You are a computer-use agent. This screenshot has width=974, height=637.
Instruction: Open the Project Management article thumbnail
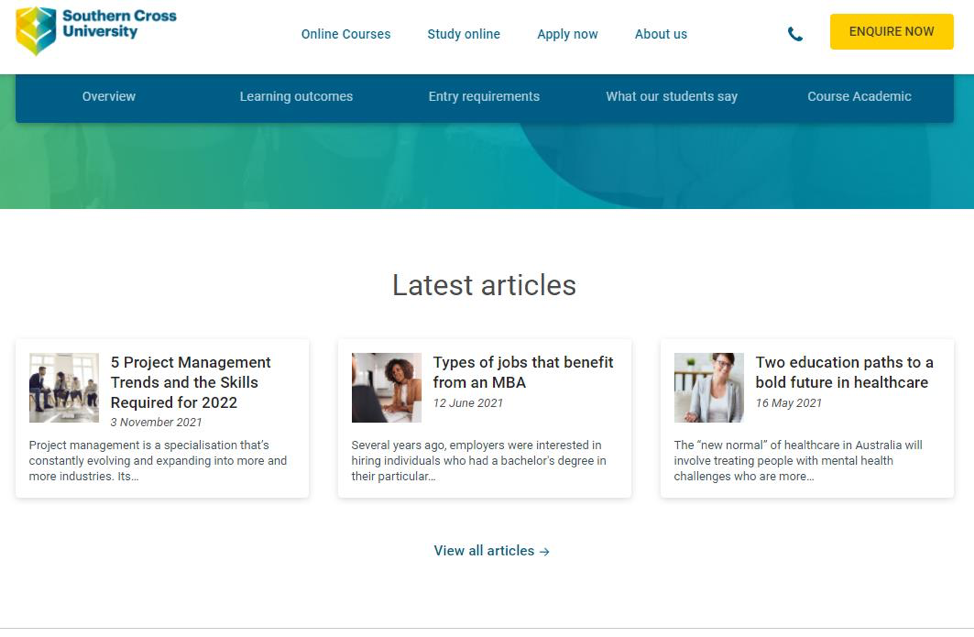[64, 388]
